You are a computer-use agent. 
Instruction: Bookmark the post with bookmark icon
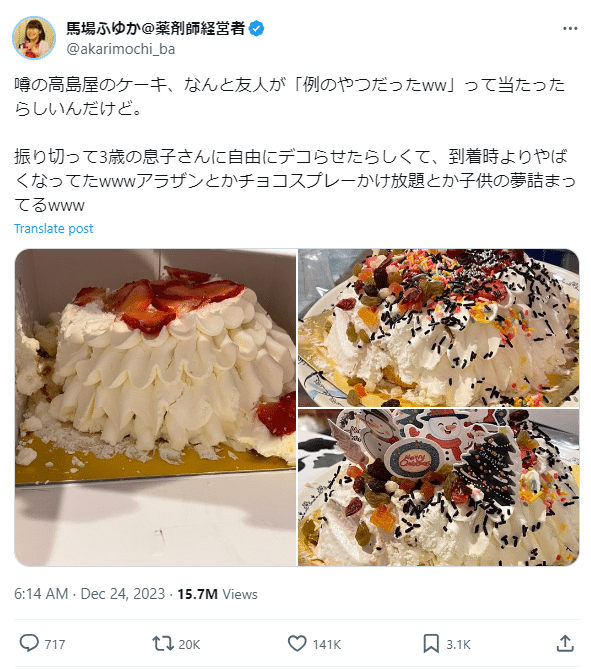431,643
